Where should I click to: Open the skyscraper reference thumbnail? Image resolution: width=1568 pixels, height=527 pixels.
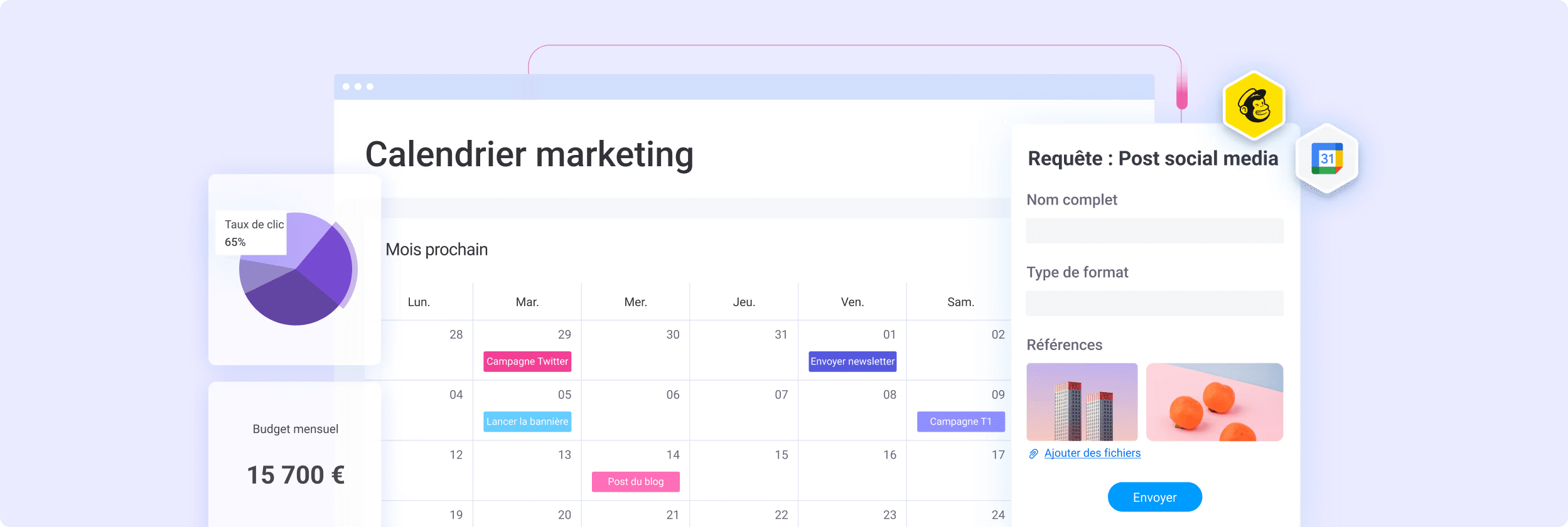pyautogui.click(x=1082, y=402)
